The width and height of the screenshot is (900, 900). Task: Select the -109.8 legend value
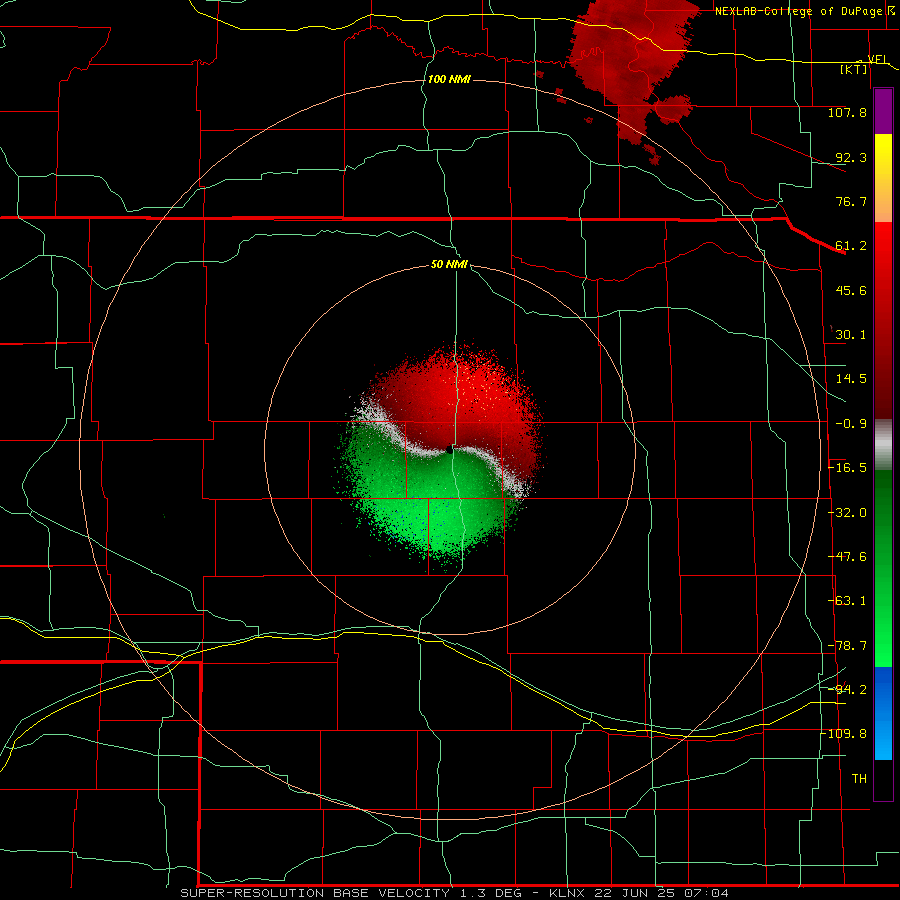[x=844, y=734]
